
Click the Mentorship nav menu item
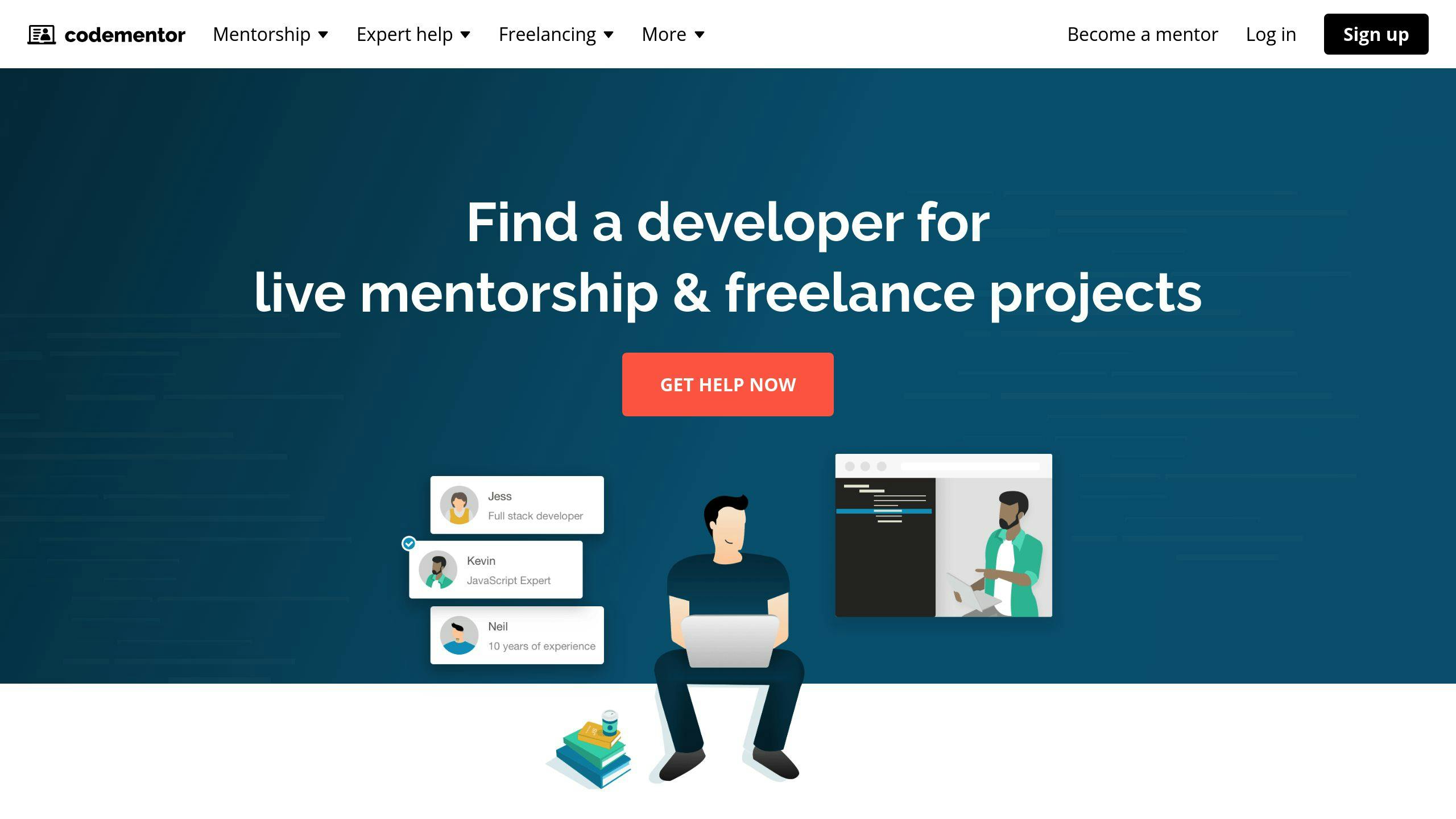click(x=271, y=34)
